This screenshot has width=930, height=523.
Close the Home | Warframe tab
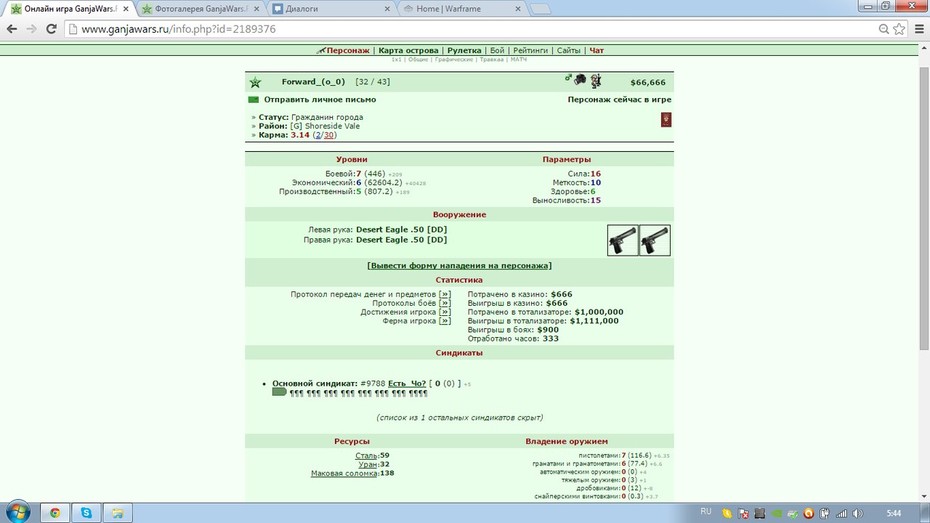click(x=518, y=9)
